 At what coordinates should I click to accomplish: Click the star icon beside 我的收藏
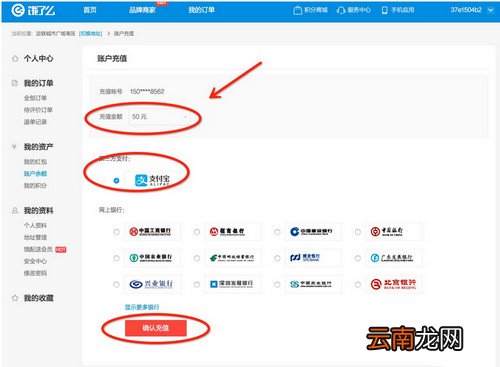click(x=15, y=298)
